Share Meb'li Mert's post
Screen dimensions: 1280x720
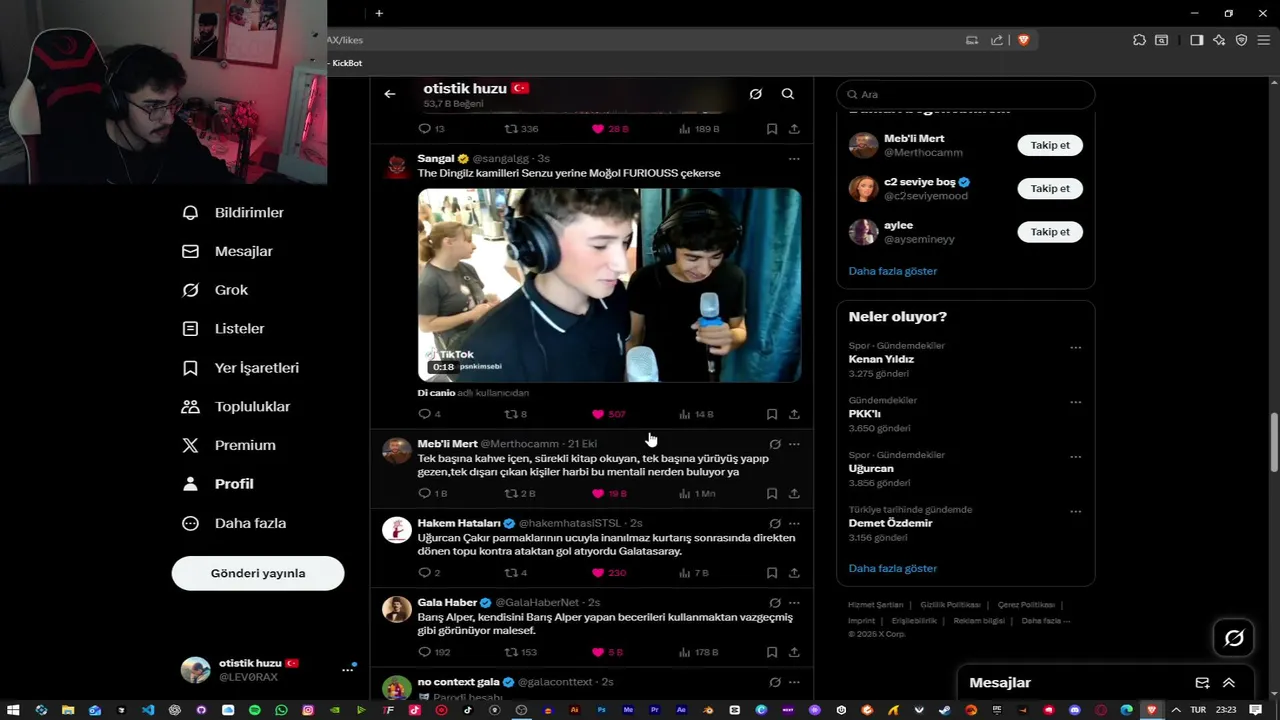[x=794, y=493]
